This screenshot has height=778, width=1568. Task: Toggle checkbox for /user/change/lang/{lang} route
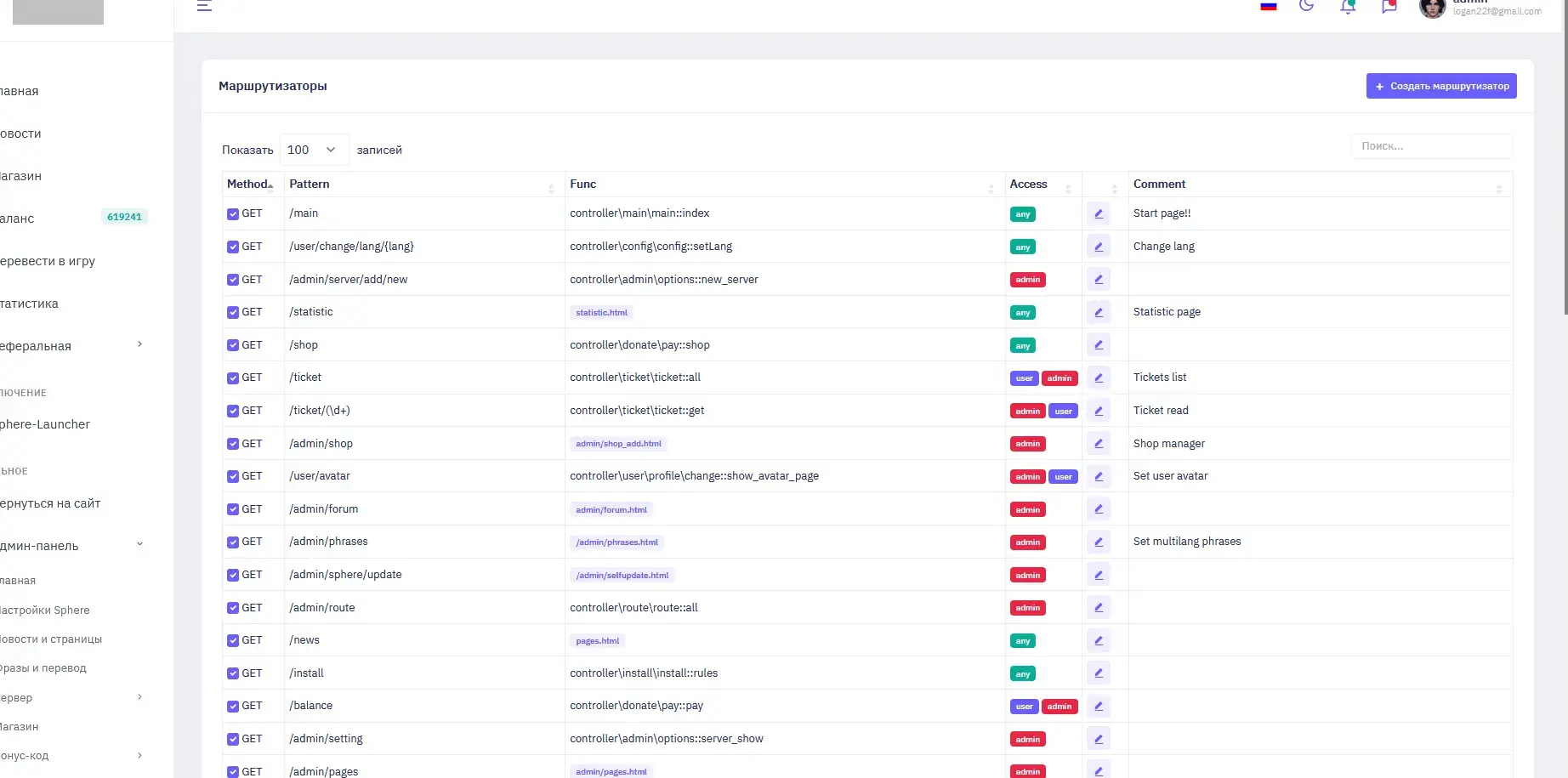[x=233, y=247]
